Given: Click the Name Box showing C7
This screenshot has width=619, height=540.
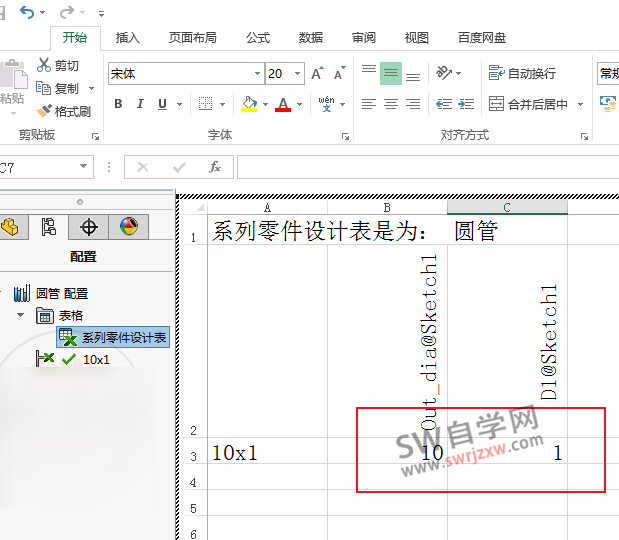Looking at the screenshot, I should (x=38, y=167).
